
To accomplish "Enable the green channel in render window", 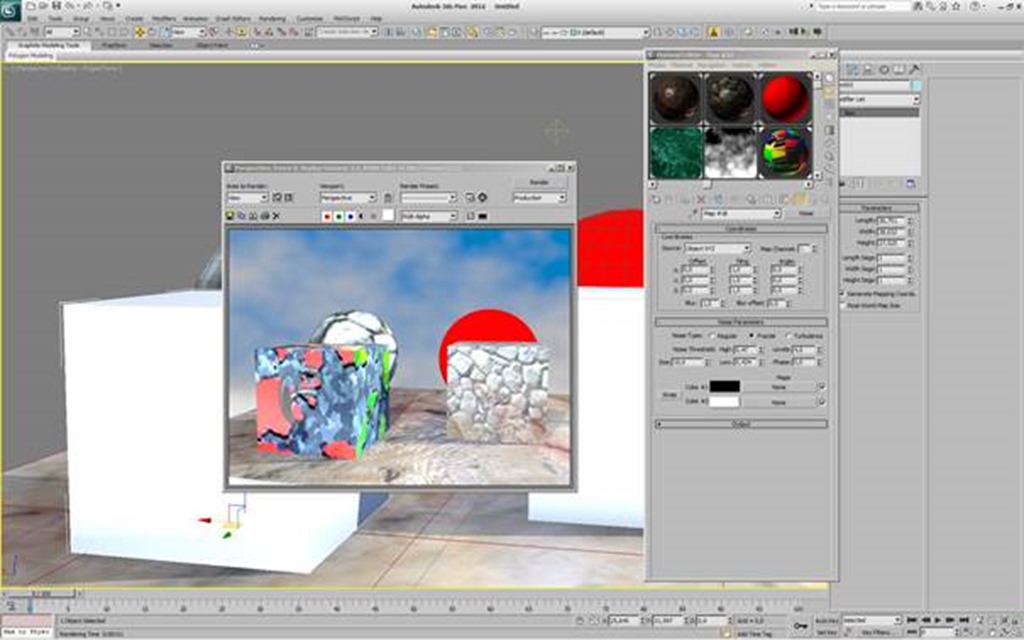I will coord(338,216).
